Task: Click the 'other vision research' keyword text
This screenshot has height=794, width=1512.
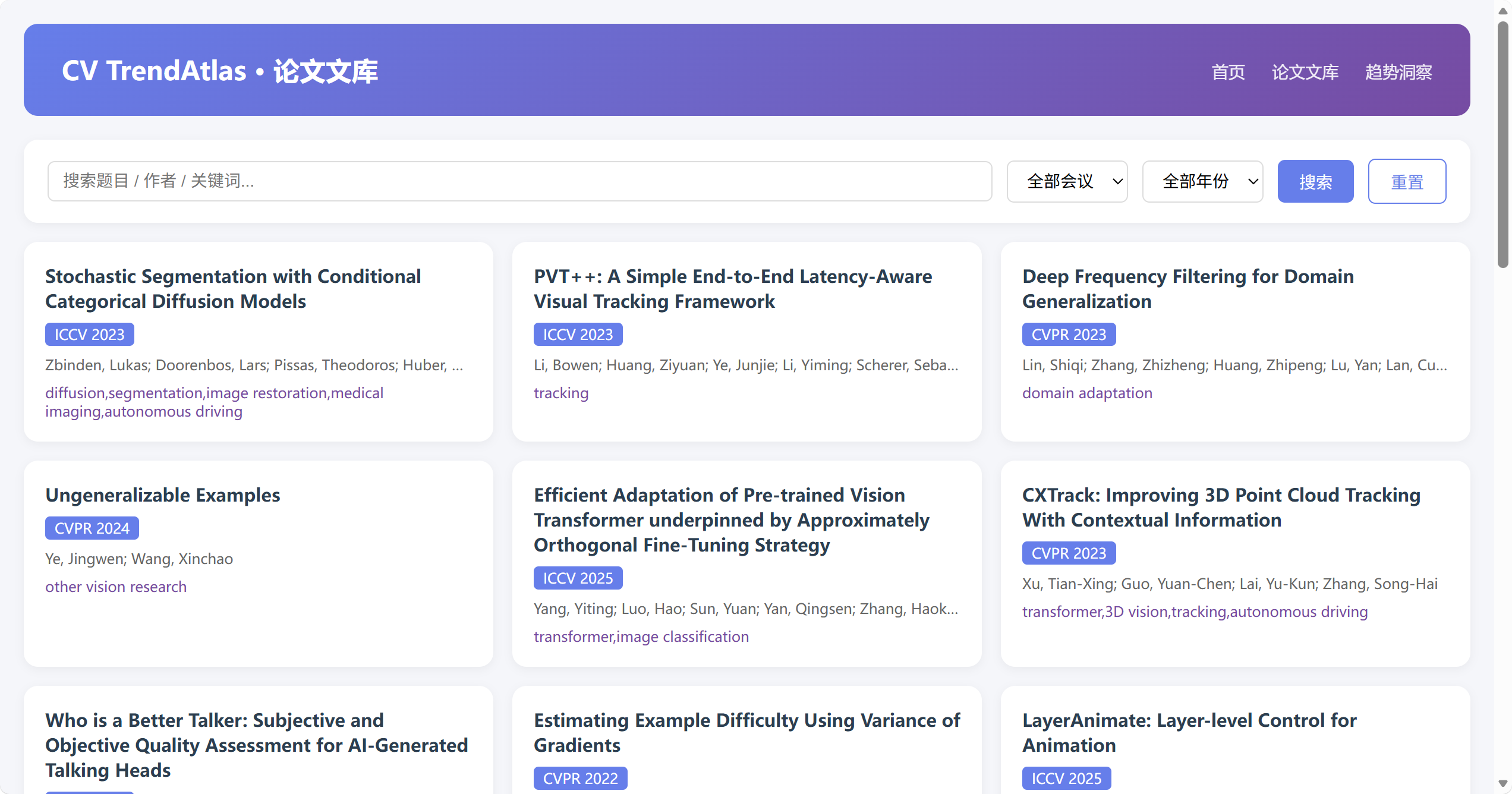Action: click(x=116, y=587)
